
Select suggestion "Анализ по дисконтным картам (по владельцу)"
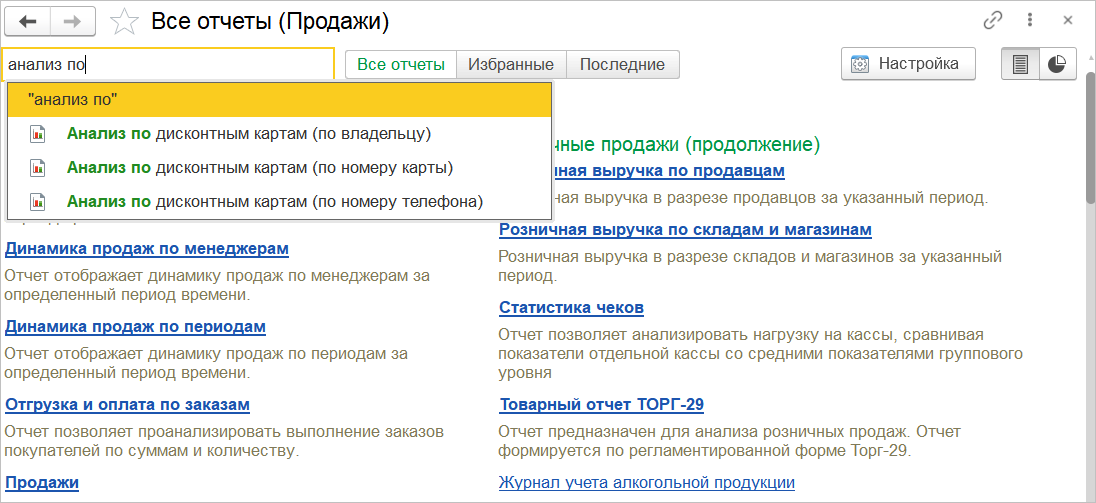click(x=249, y=133)
